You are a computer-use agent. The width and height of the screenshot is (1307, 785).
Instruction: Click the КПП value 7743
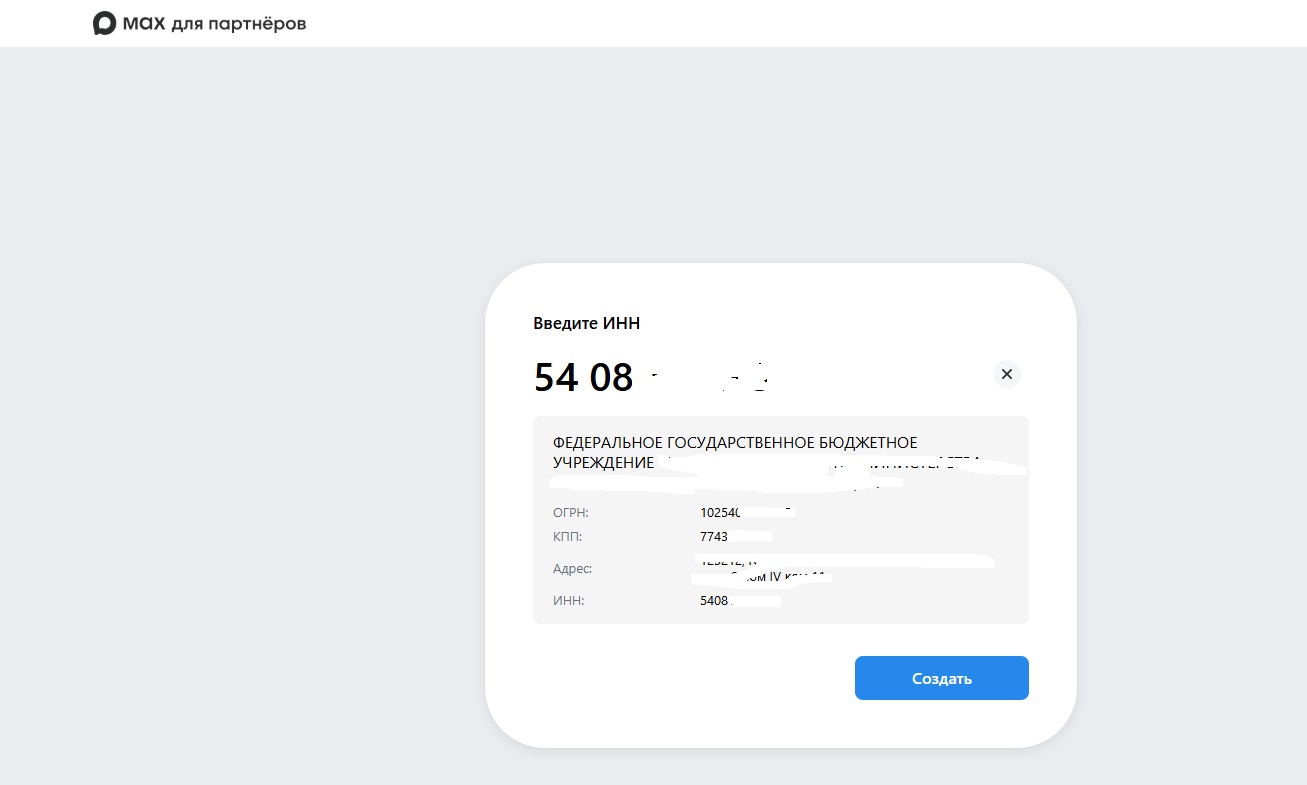tap(716, 536)
